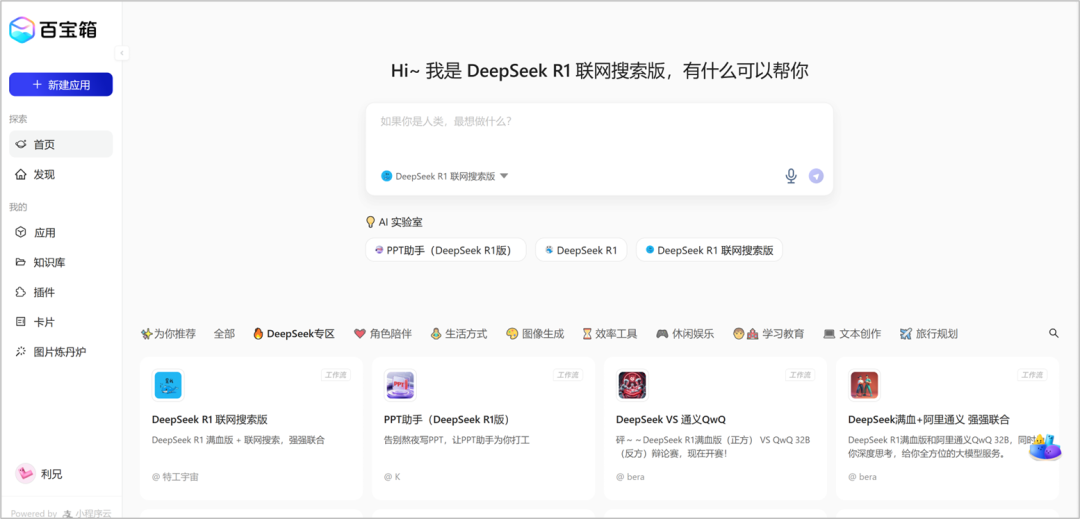Click the 新建应用 button
Image resolution: width=1080 pixels, height=519 pixels.
[x=61, y=85]
